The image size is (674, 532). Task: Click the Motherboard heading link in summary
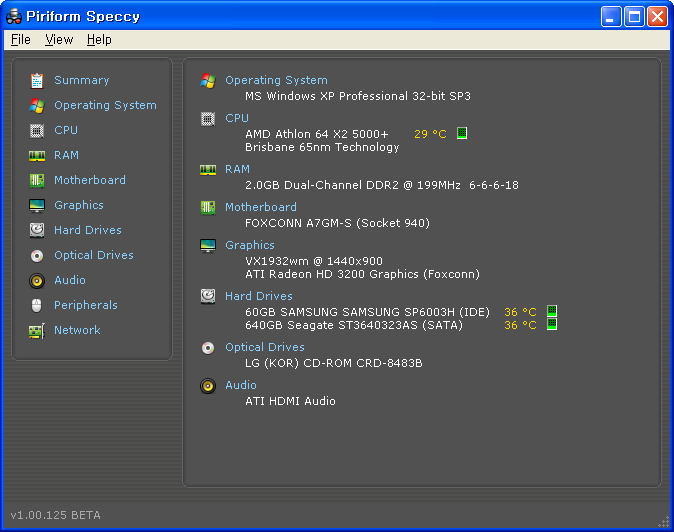(x=261, y=207)
